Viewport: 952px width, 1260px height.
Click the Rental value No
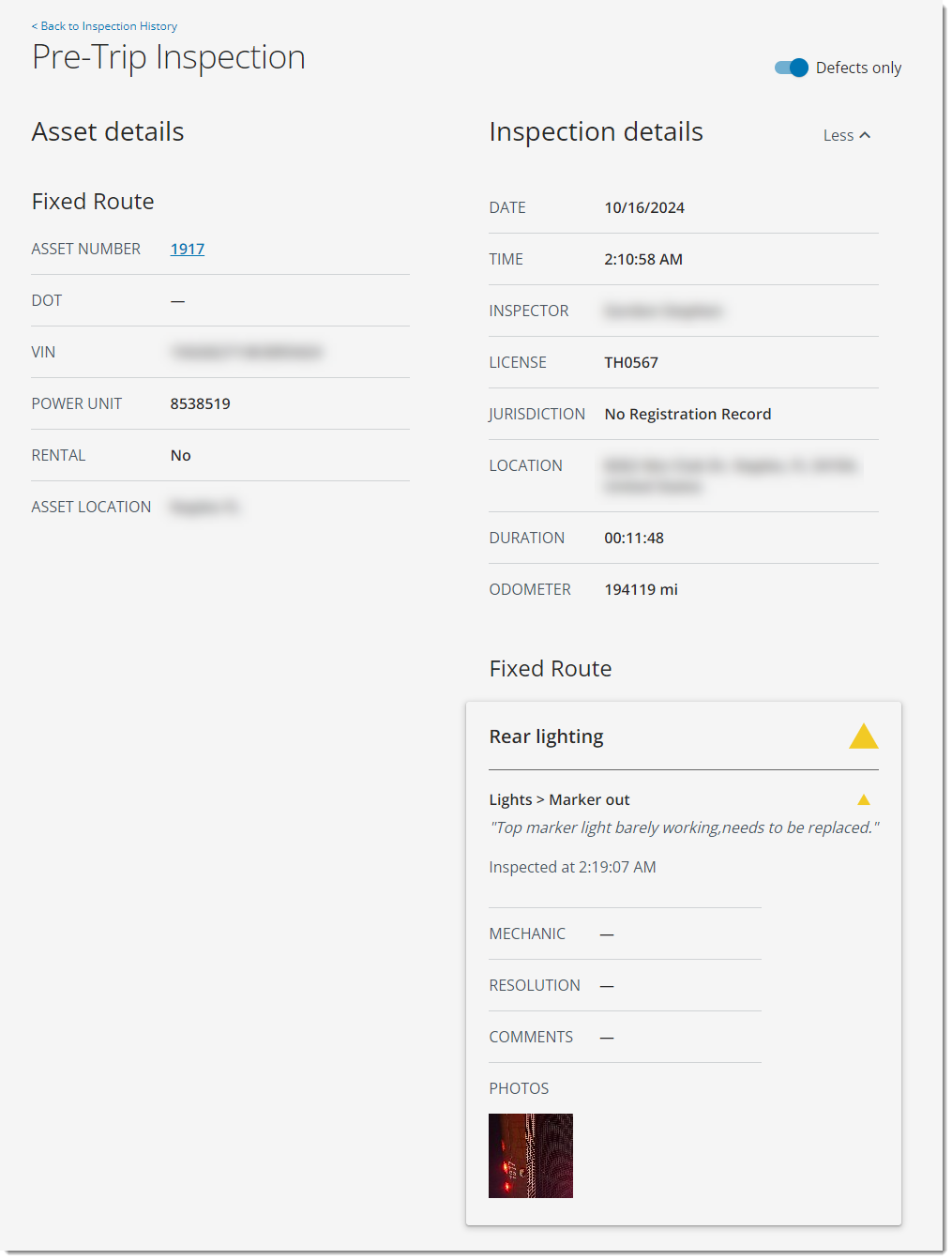tap(180, 455)
